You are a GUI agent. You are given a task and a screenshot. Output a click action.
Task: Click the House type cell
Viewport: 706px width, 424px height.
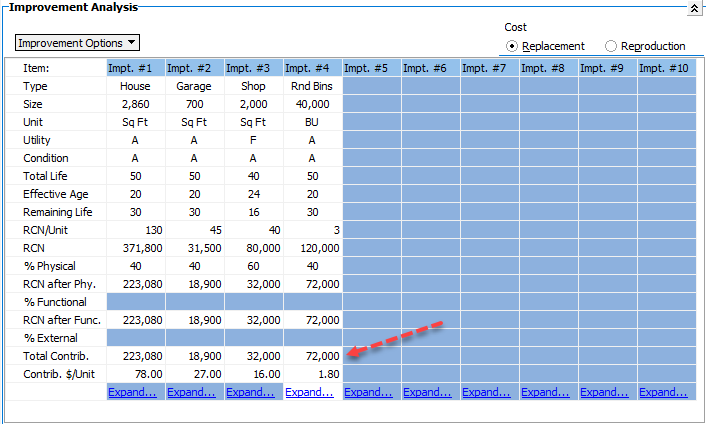click(136, 86)
